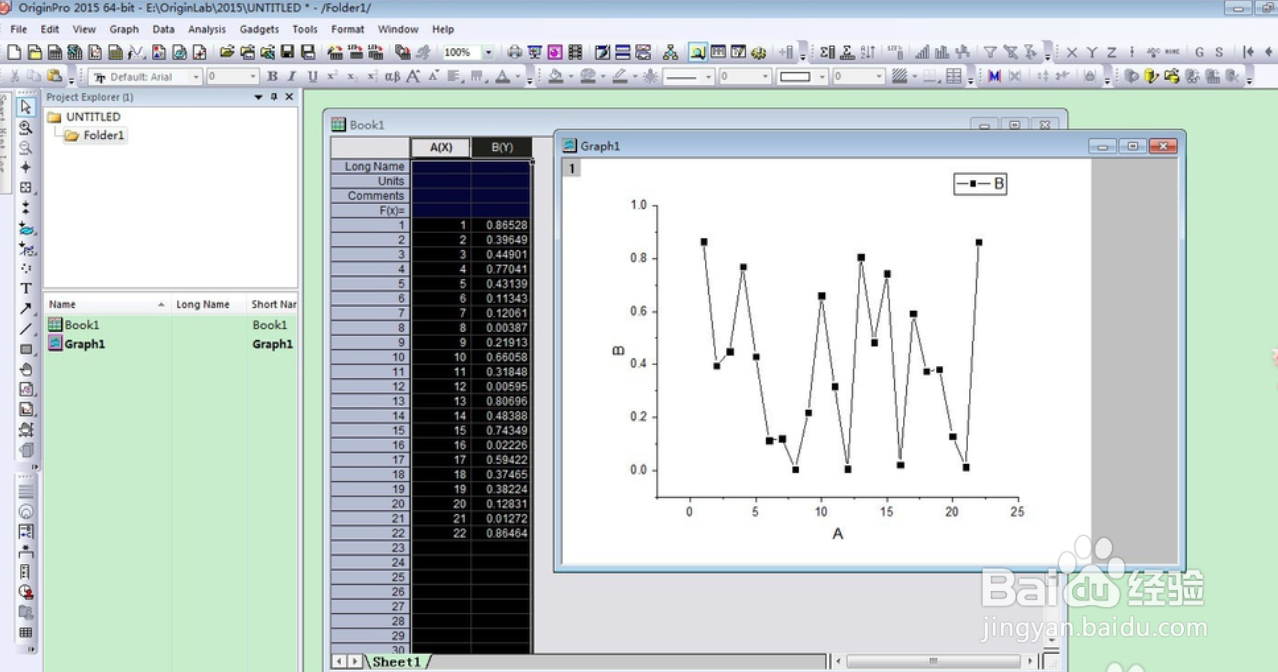
Task: Click the X axis title A
Action: 838,534
